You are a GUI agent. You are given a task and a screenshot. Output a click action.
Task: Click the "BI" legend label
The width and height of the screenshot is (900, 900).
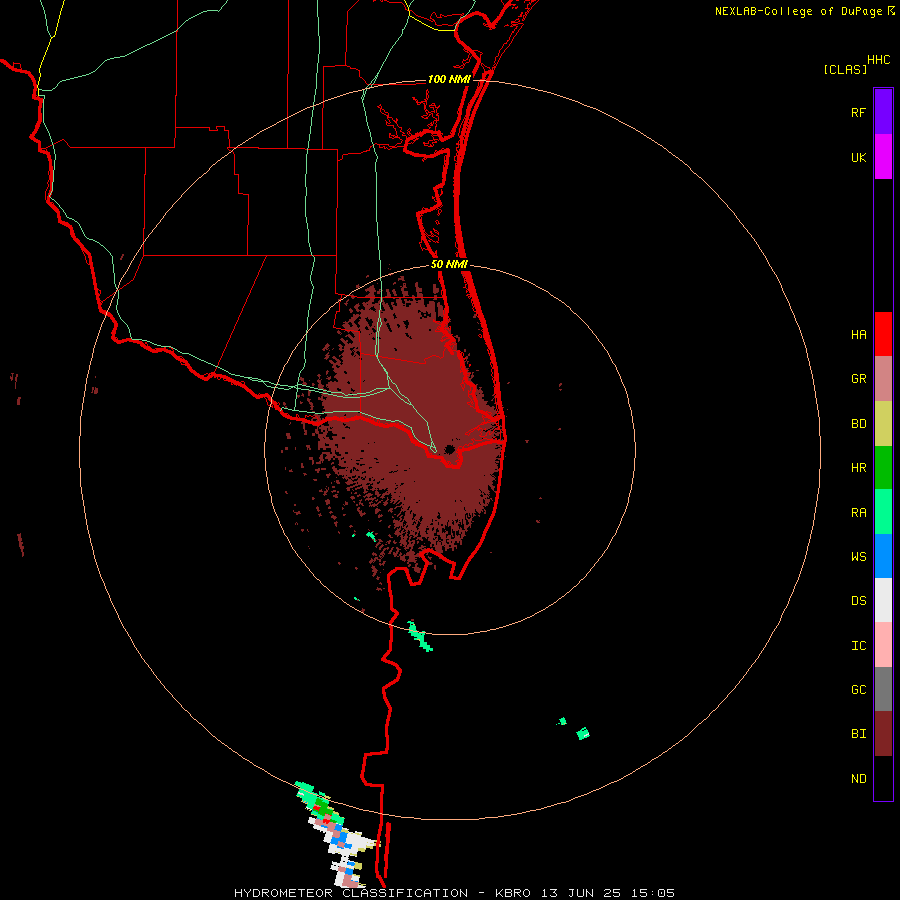[858, 734]
